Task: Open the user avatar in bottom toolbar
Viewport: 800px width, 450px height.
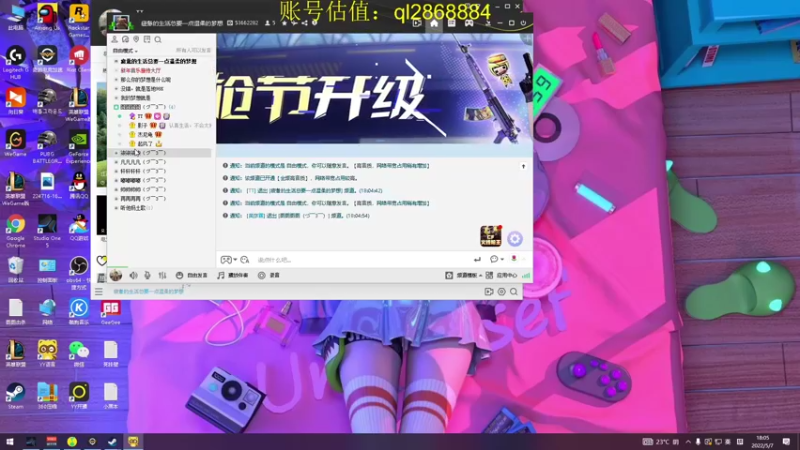Action: pyautogui.click(x=116, y=276)
